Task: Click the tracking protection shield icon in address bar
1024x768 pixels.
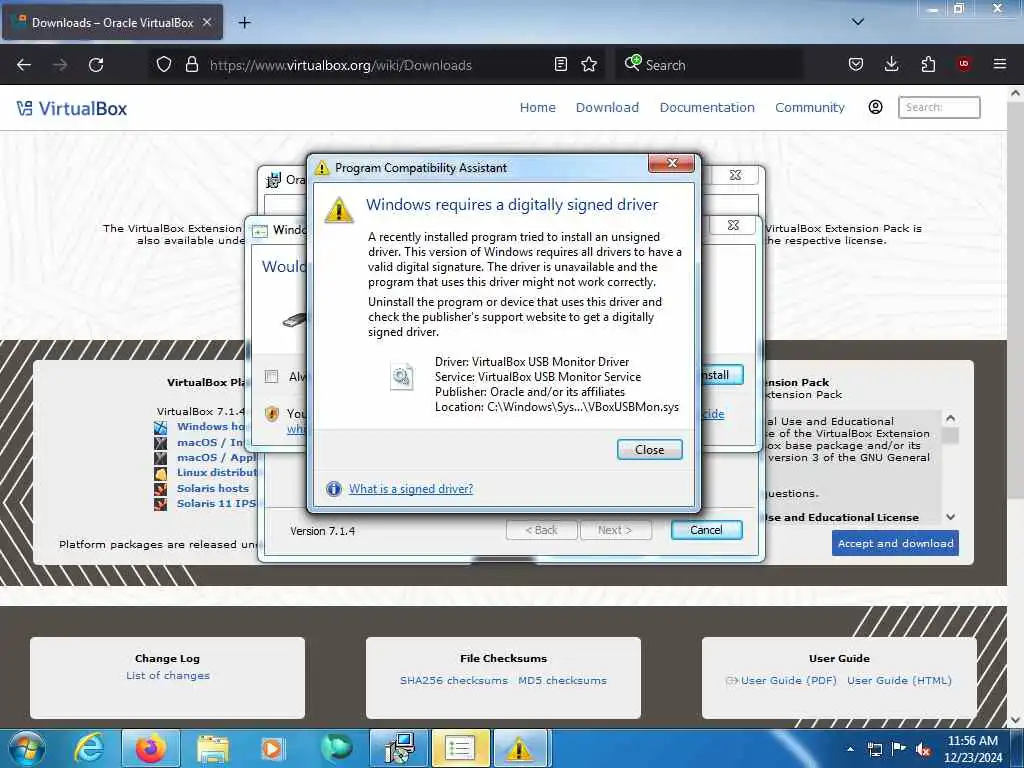Action: pyautogui.click(x=163, y=65)
